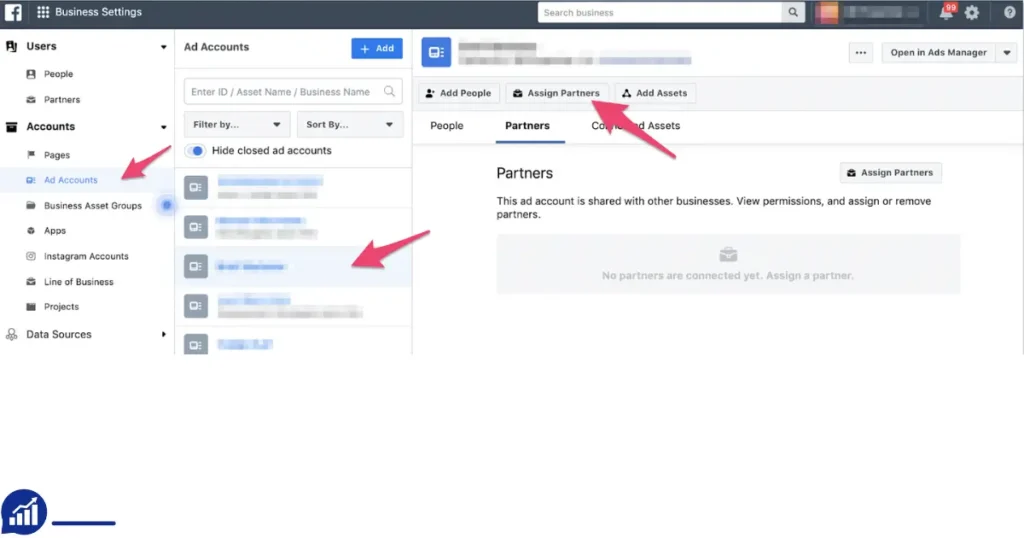Viewport: 1024px width, 538px height.
Task: Focus the Enter ID / Asset Name field
Action: (293, 91)
